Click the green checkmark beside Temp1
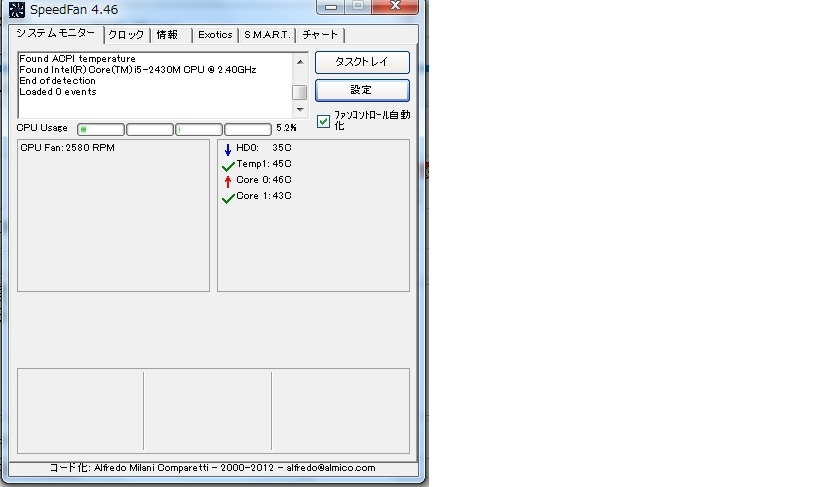The image size is (819, 487). pos(228,167)
